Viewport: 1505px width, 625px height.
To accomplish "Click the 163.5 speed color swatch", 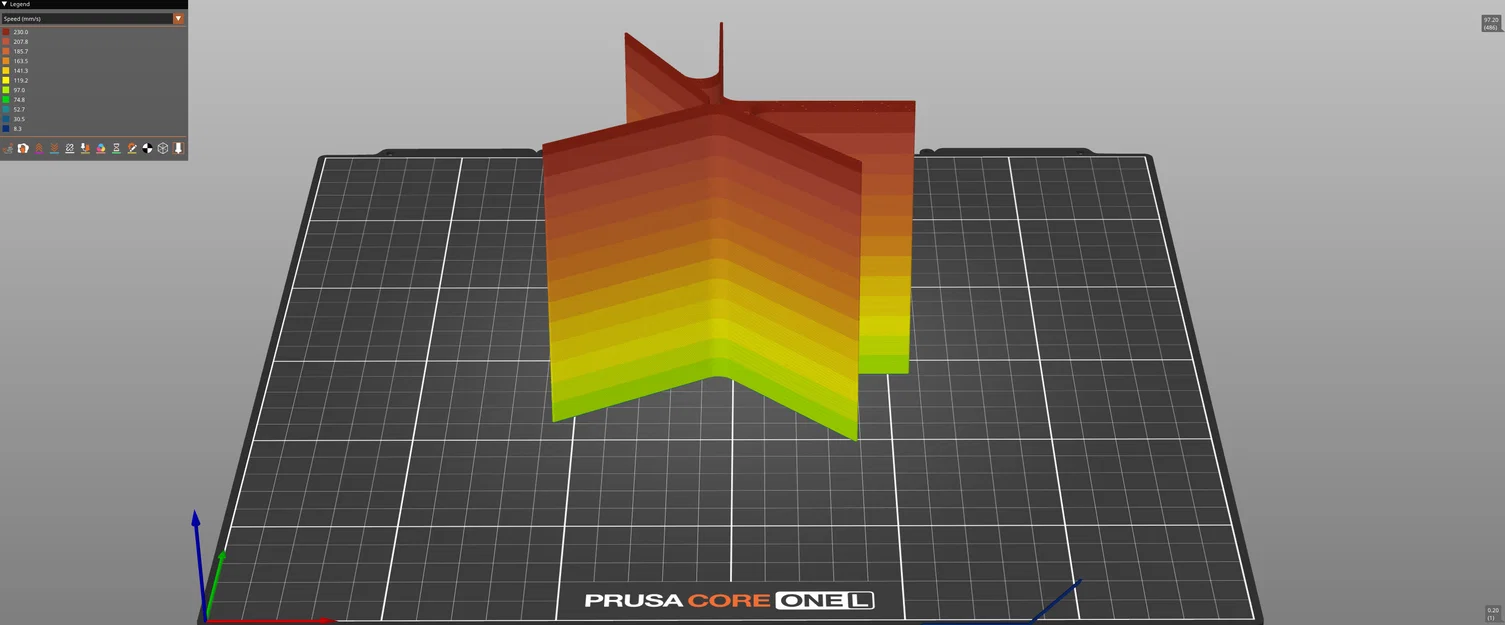I will point(6,61).
